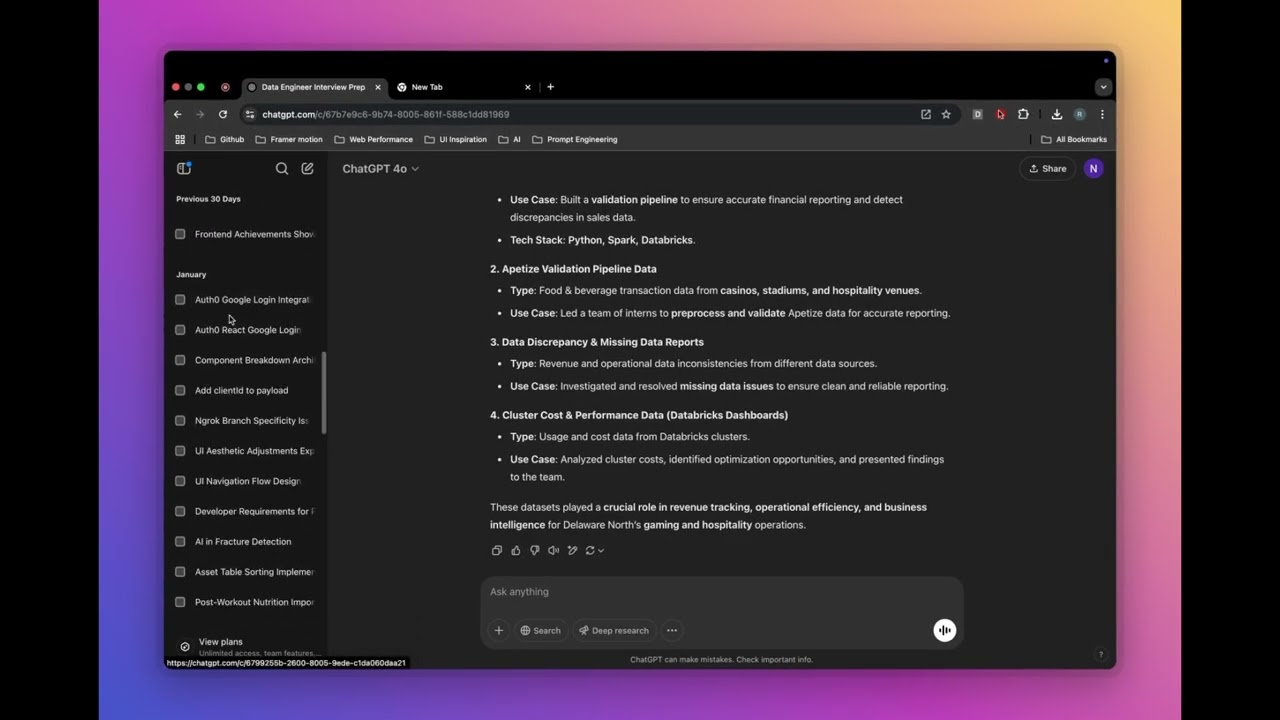Open the more tools ellipsis in composer
The height and width of the screenshot is (720, 1280).
pyautogui.click(x=672, y=630)
